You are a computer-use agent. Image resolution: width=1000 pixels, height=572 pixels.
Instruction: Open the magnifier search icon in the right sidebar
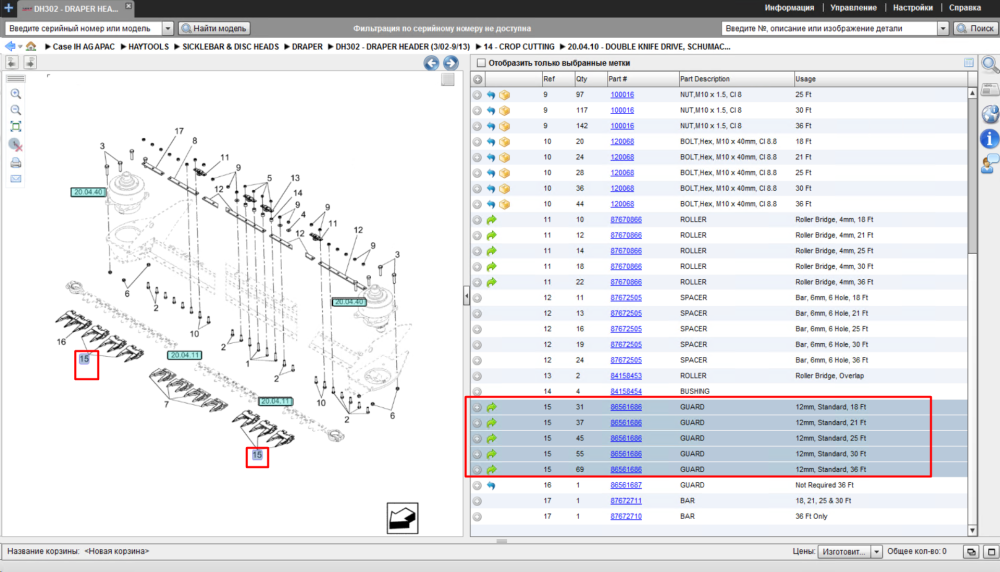pyautogui.click(x=990, y=64)
